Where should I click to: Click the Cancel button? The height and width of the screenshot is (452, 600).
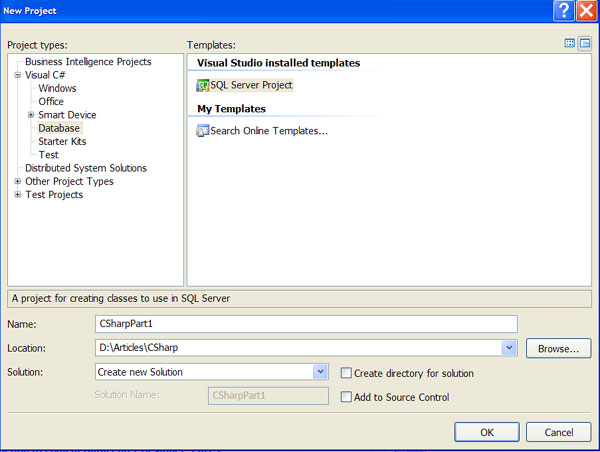click(559, 432)
